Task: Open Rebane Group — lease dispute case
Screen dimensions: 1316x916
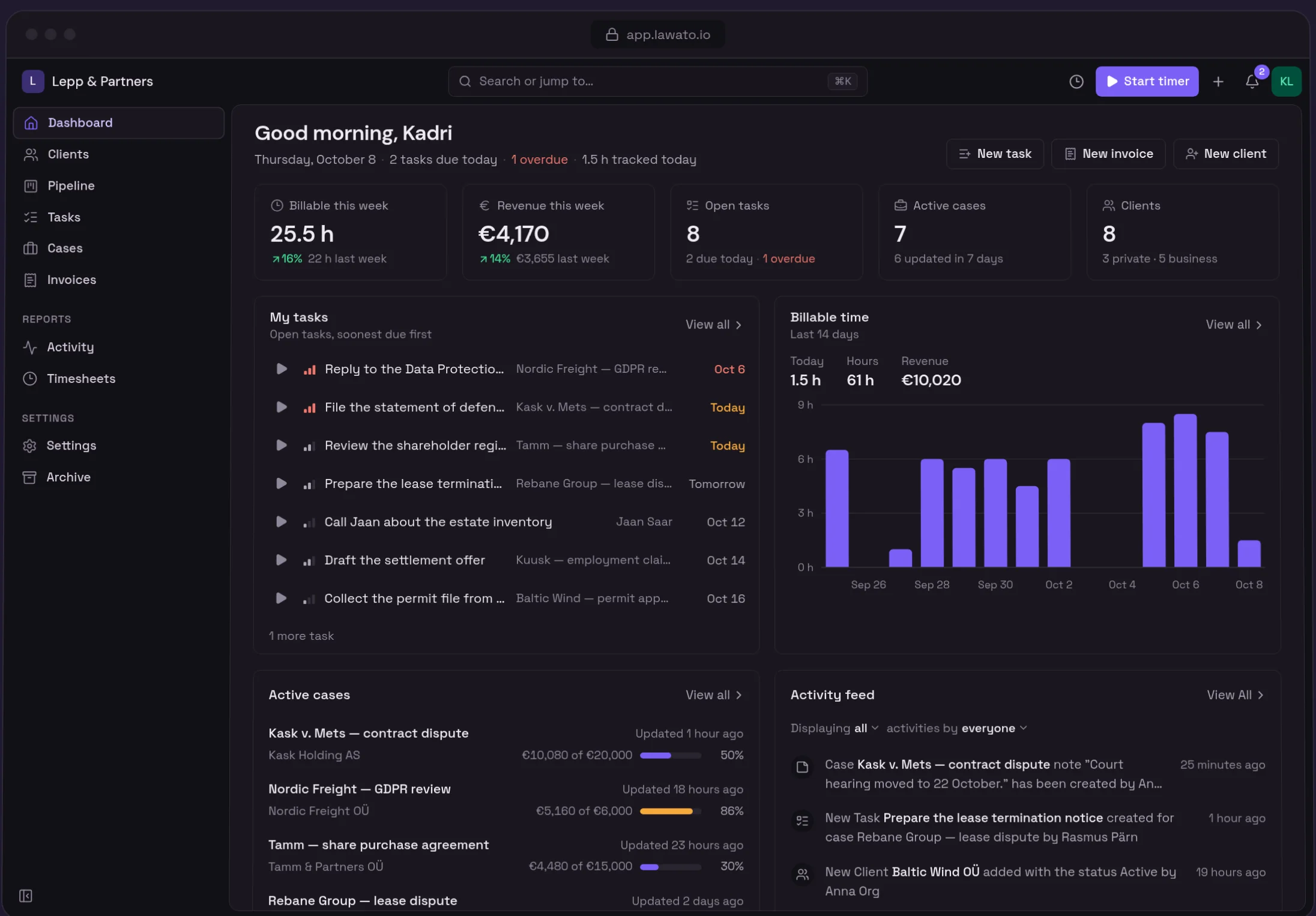Action: click(363, 901)
